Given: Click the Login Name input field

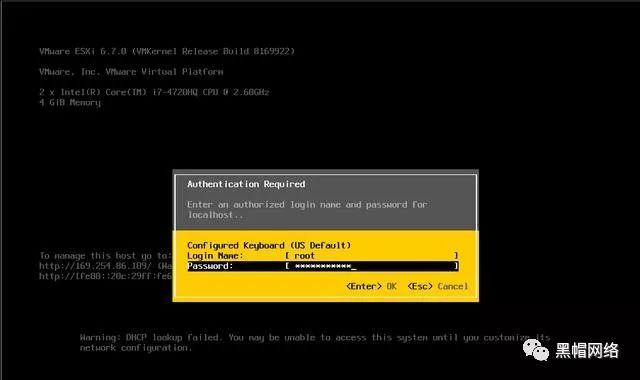Looking at the screenshot, I should tap(371, 256).
